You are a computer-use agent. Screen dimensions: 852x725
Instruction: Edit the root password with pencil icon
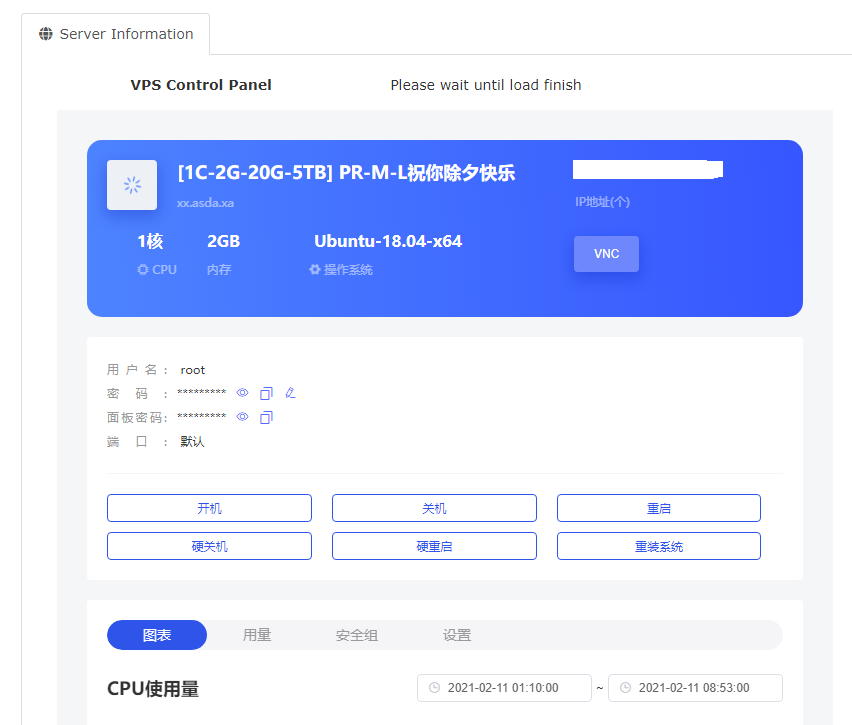click(x=291, y=392)
